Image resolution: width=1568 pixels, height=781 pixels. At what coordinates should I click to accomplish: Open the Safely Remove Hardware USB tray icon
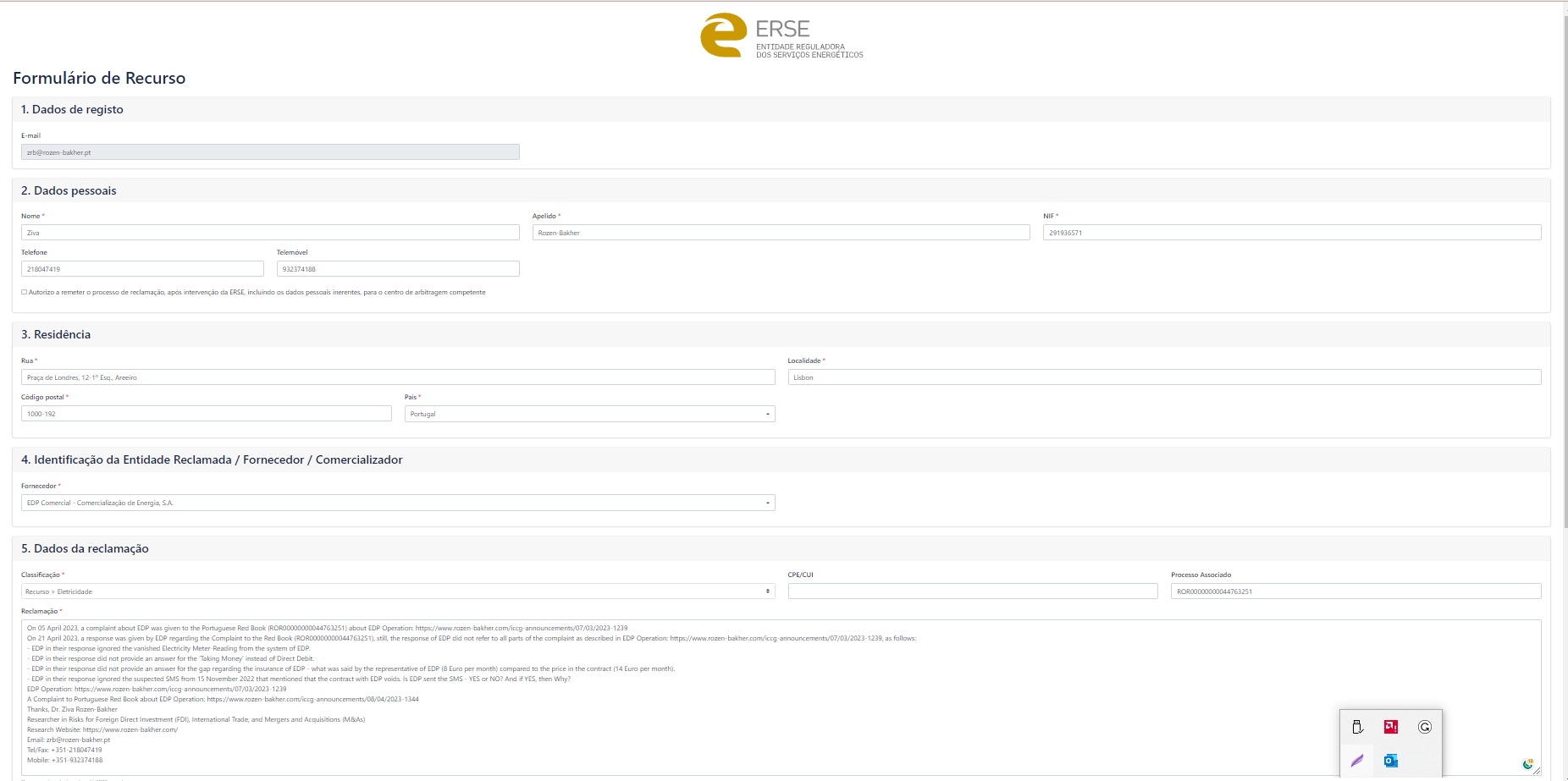[x=1357, y=727]
